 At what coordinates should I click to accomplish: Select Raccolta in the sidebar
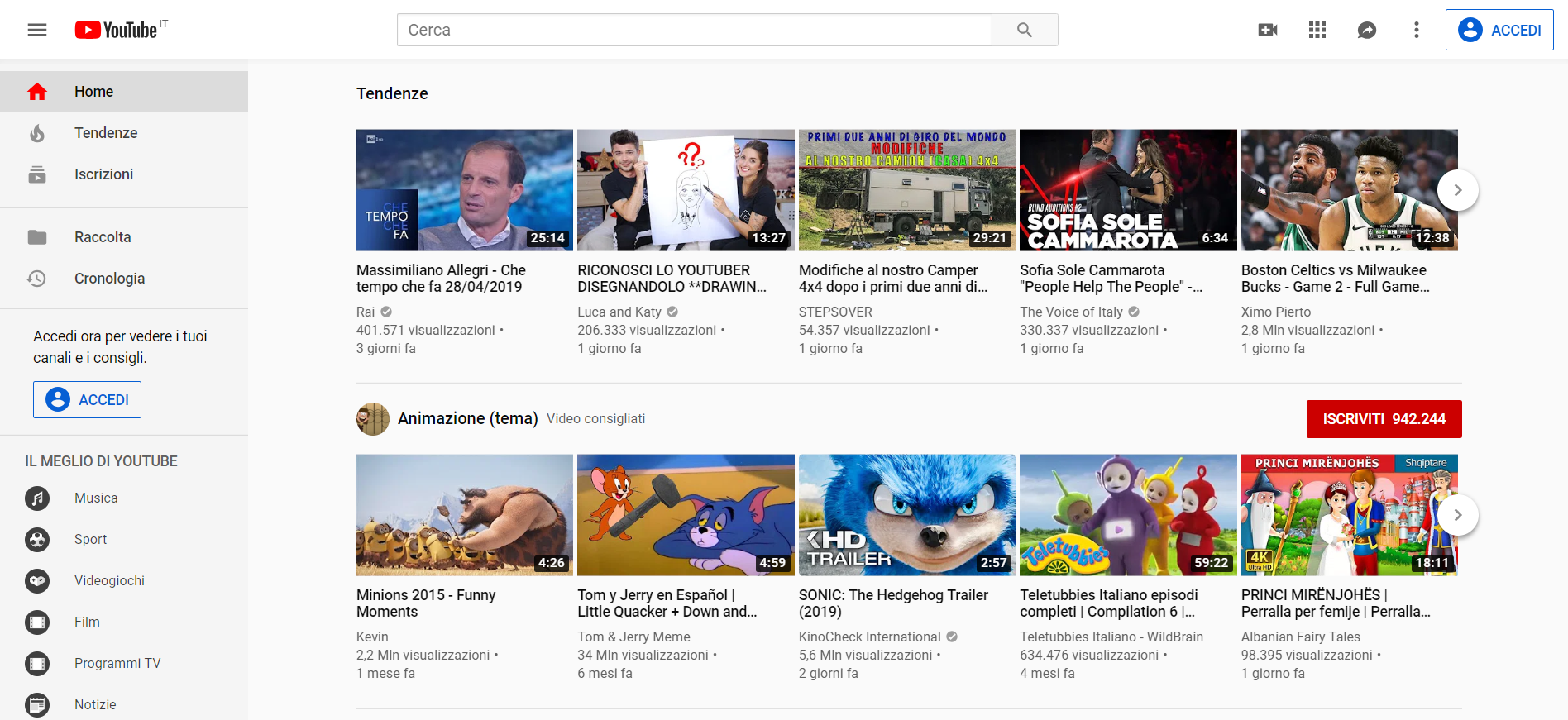pyautogui.click(x=124, y=237)
